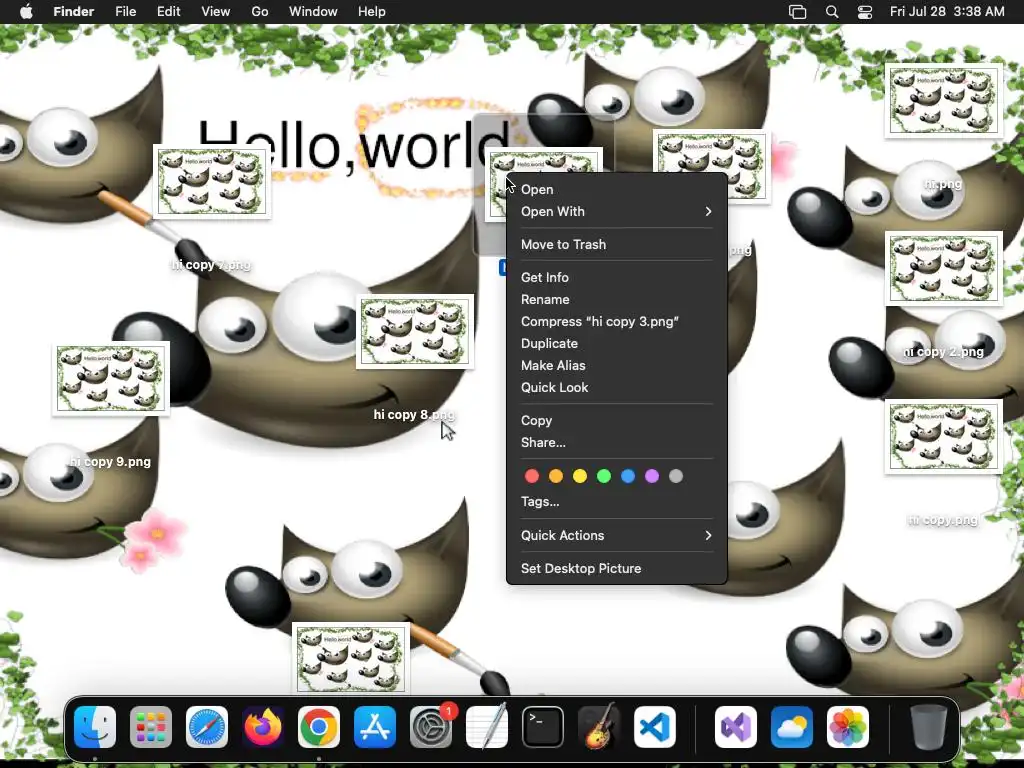Open the View menu

point(216,11)
